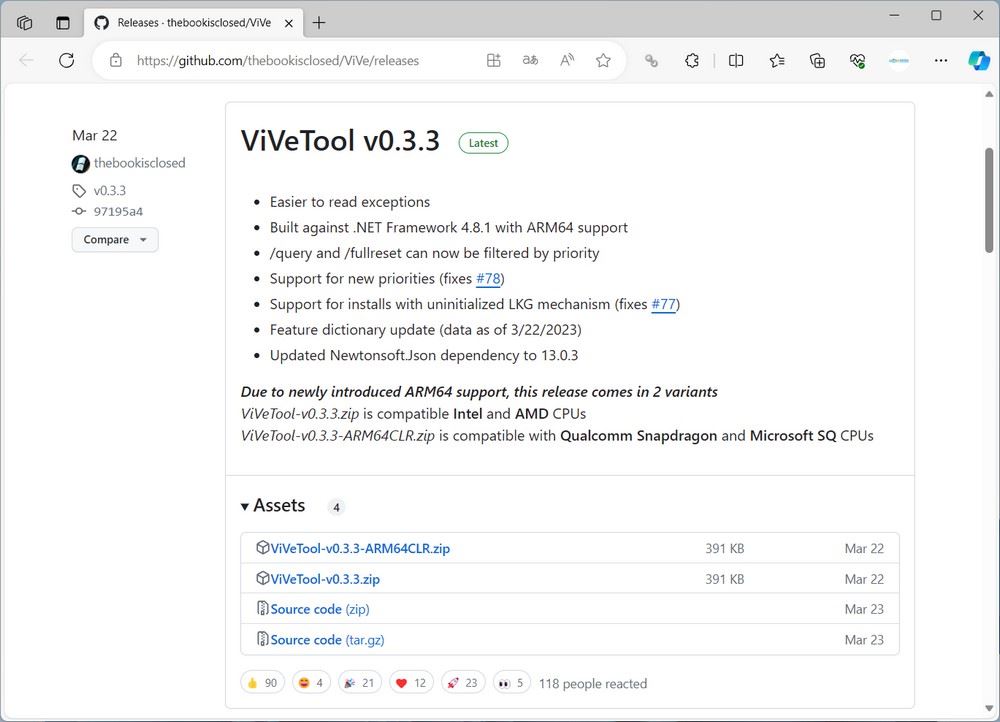
Task: Click the link icon in the toolbar
Action: coord(651,61)
